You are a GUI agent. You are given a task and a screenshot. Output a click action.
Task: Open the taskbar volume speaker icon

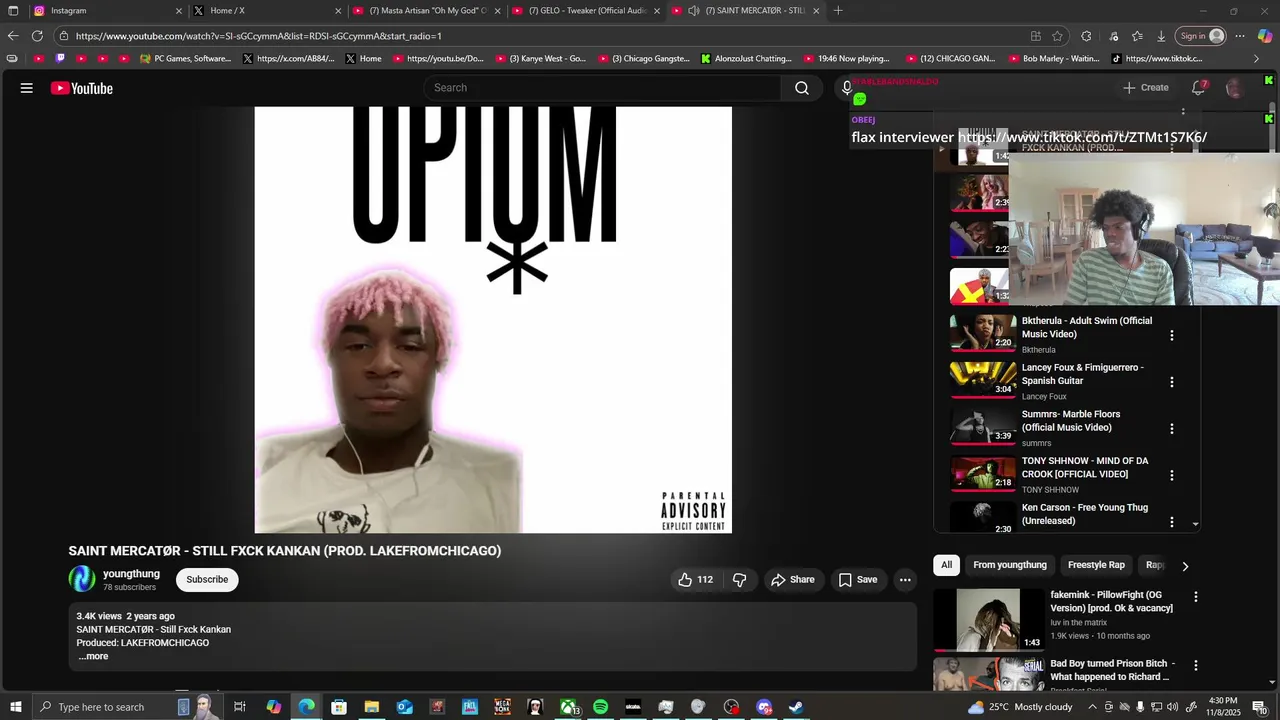tap(1172, 707)
